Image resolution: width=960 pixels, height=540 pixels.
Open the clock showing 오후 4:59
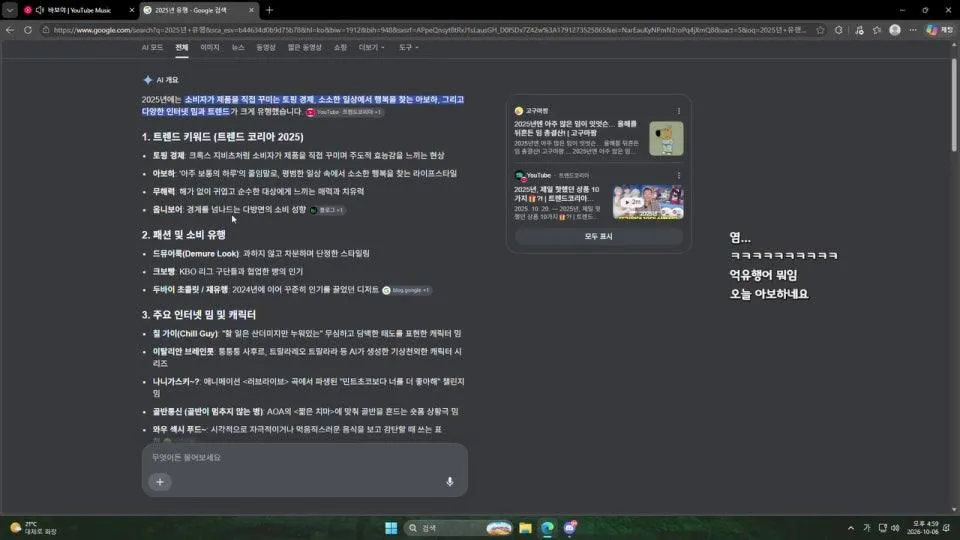pyautogui.click(x=925, y=528)
